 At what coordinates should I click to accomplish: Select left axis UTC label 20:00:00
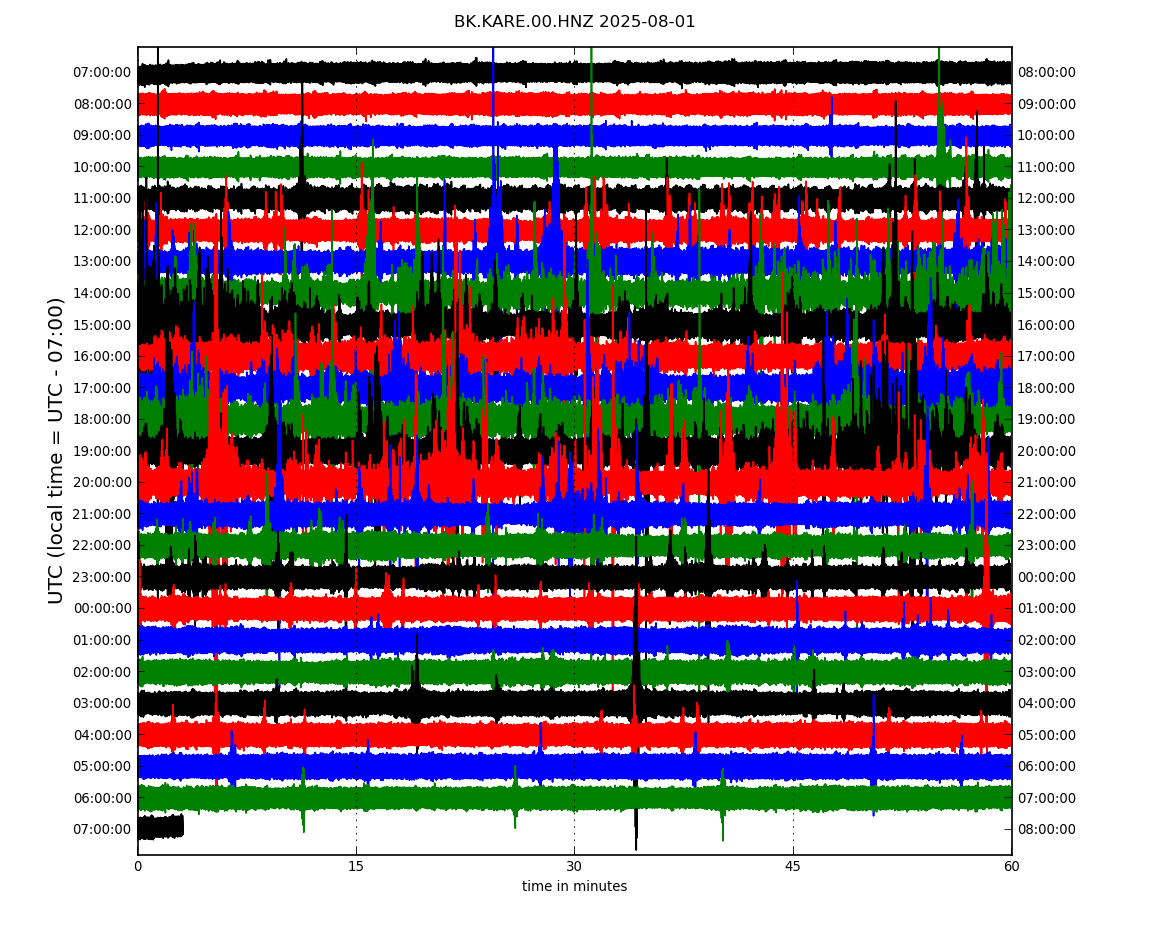tap(103, 483)
